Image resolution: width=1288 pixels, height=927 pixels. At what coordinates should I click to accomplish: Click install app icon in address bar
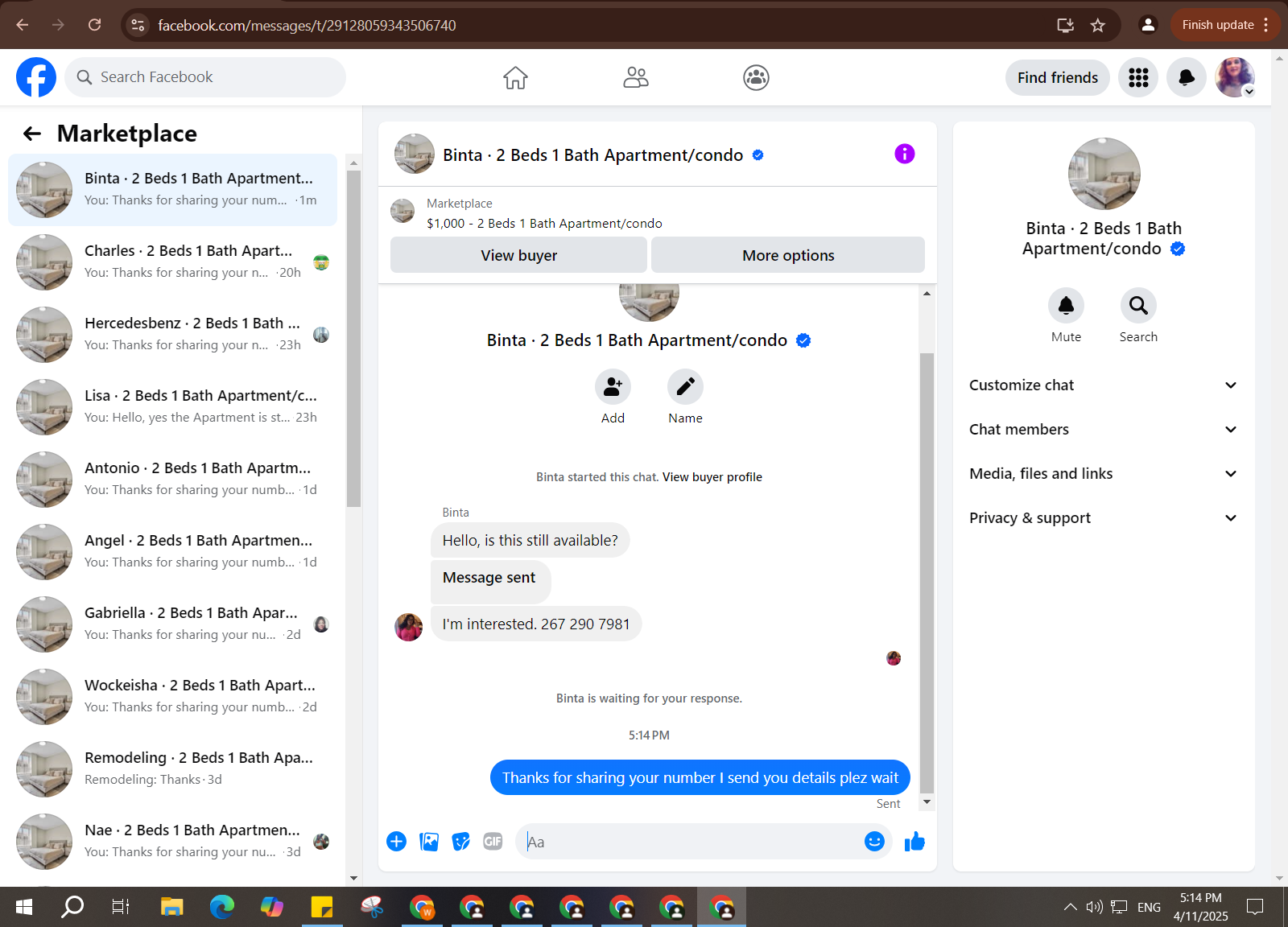pos(1065,25)
